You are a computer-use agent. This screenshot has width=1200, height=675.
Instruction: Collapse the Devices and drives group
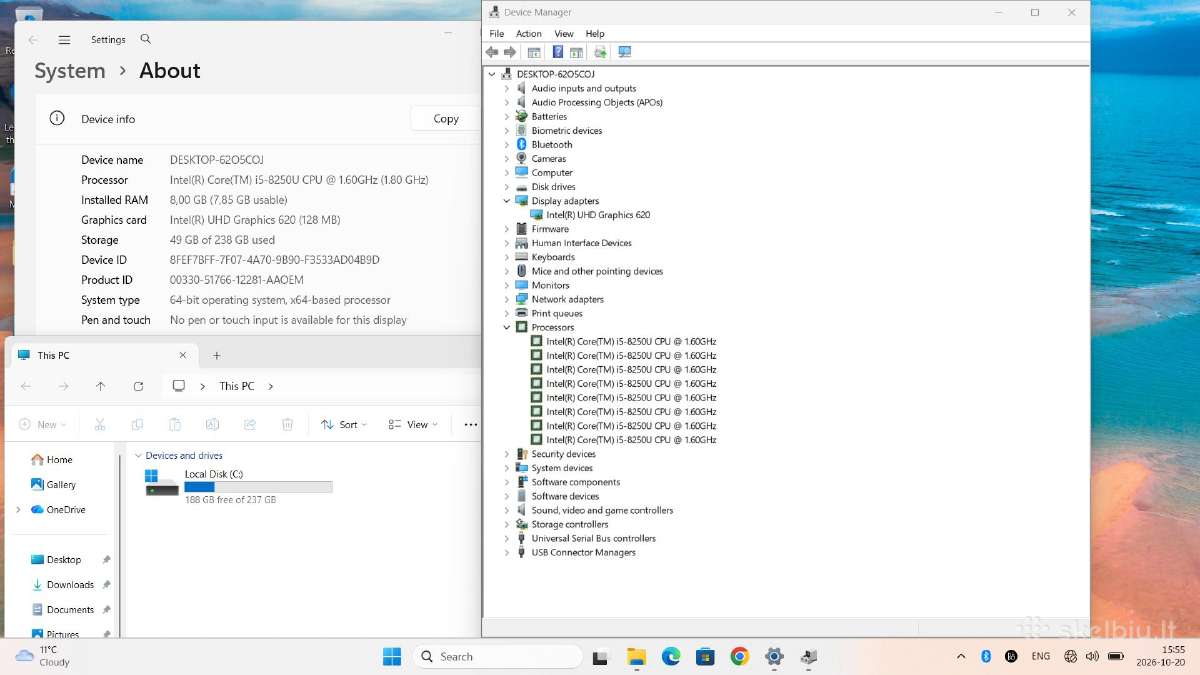(x=138, y=456)
